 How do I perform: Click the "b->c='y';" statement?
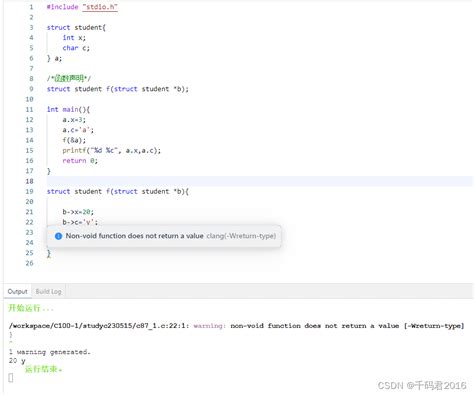pyautogui.click(x=80, y=222)
